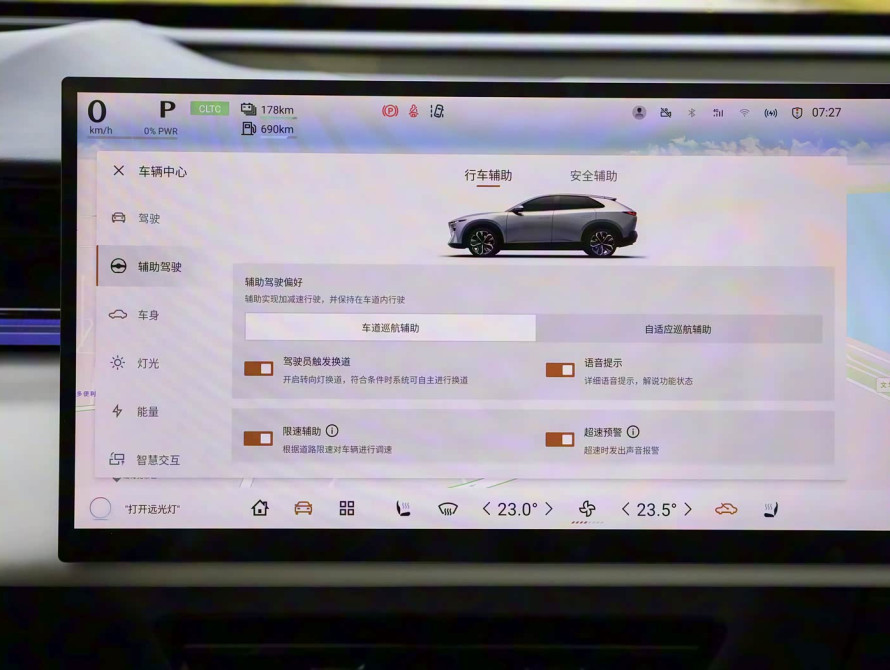Switch to the 安全辅助 tab

[594, 176]
